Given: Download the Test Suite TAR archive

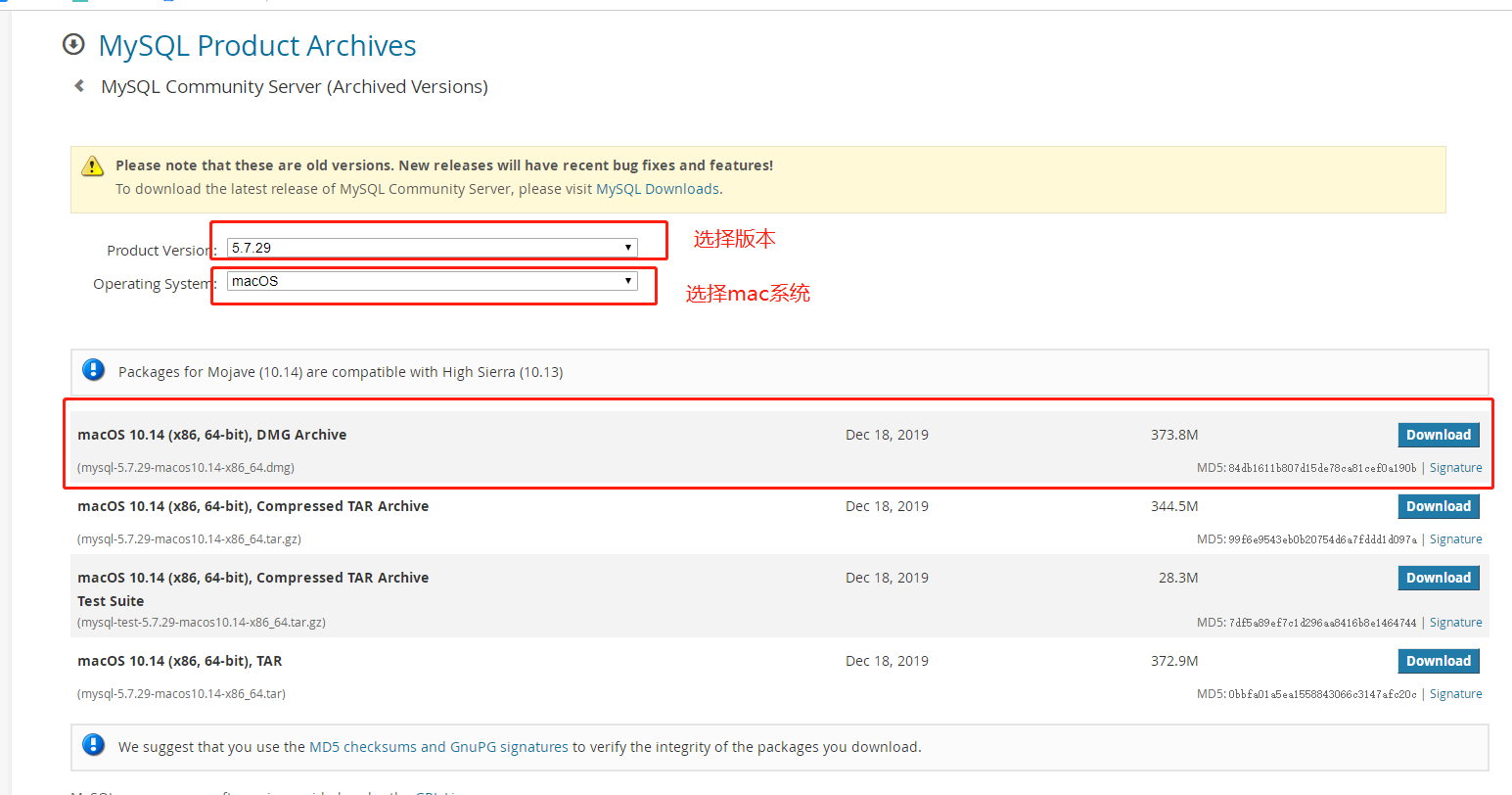Looking at the screenshot, I should pos(1439,578).
